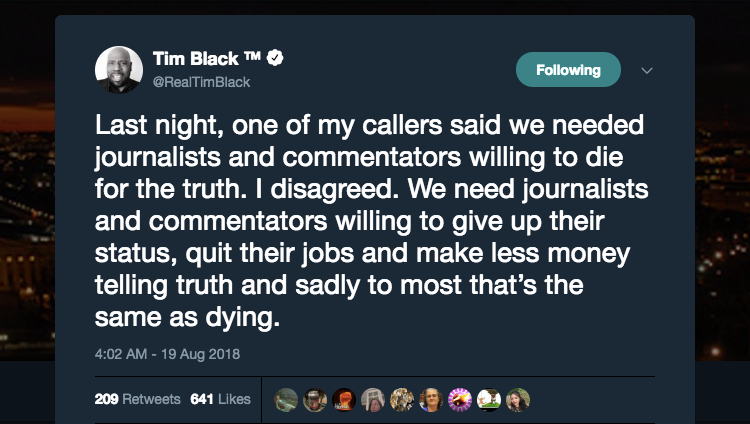Click the sixth liker avatar in the row
The height and width of the screenshot is (424, 750).
[431, 399]
